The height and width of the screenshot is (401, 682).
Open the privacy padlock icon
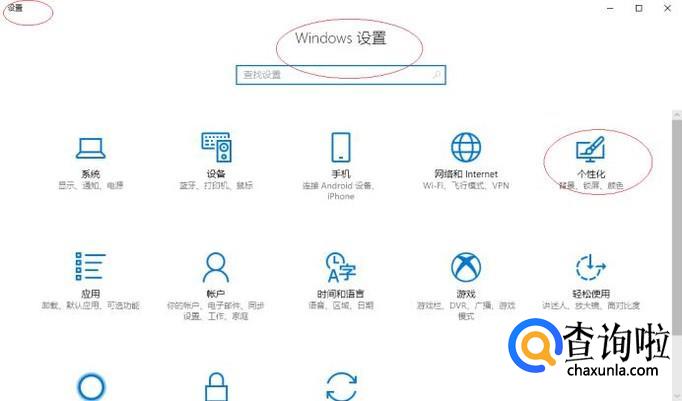(x=216, y=387)
